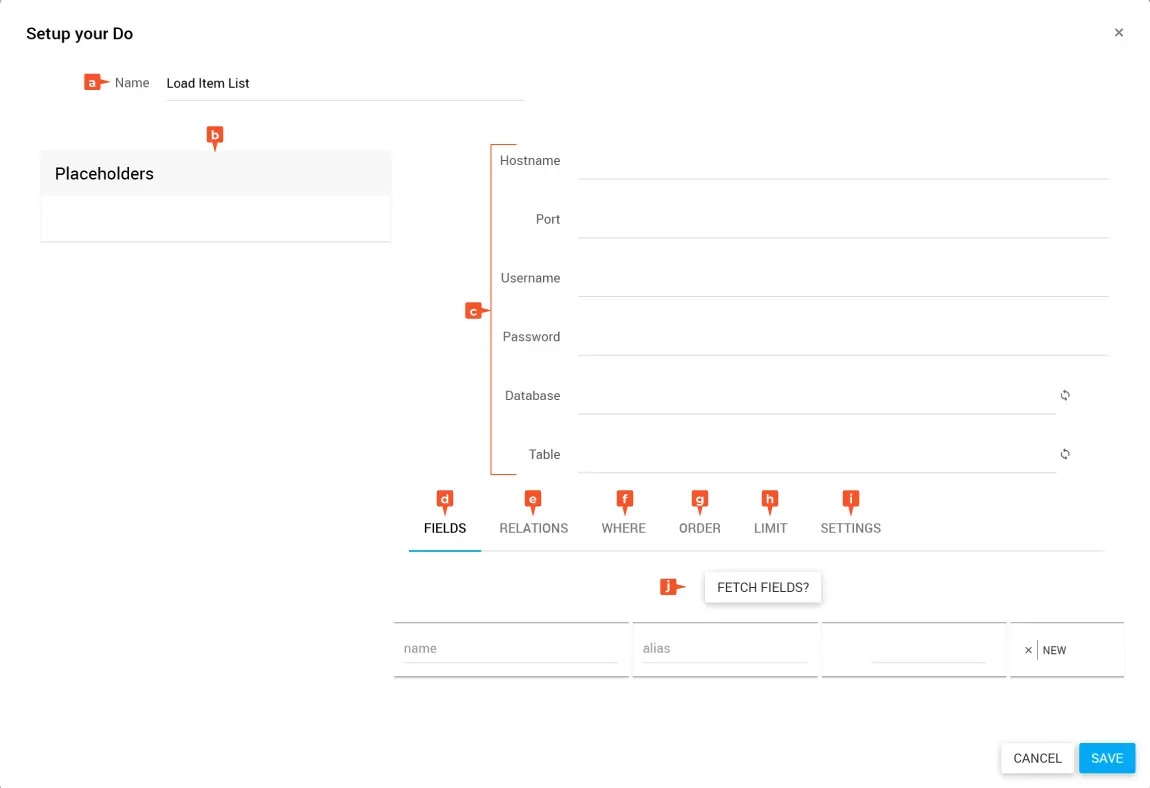Go to the LIMIT tab
This screenshot has width=1150, height=788.
pyautogui.click(x=770, y=528)
